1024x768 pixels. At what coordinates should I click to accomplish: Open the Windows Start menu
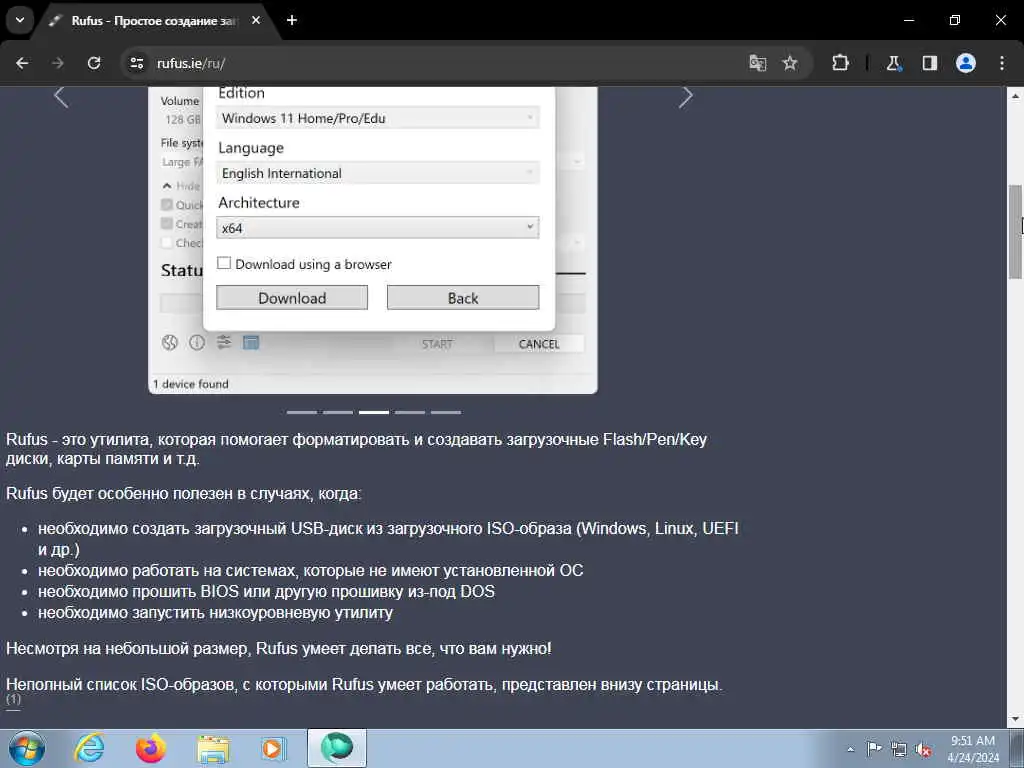click(27, 748)
